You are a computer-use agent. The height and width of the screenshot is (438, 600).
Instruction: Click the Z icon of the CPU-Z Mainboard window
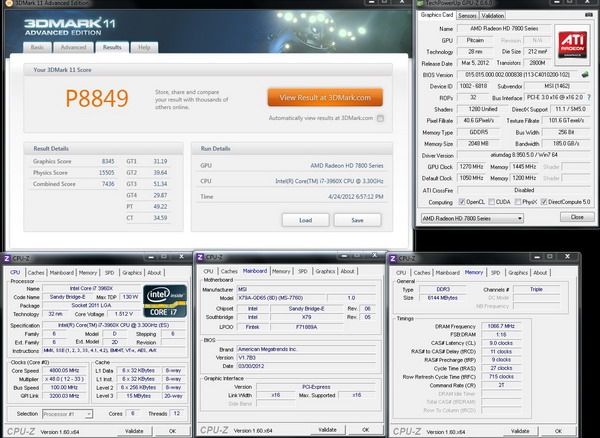(200, 257)
